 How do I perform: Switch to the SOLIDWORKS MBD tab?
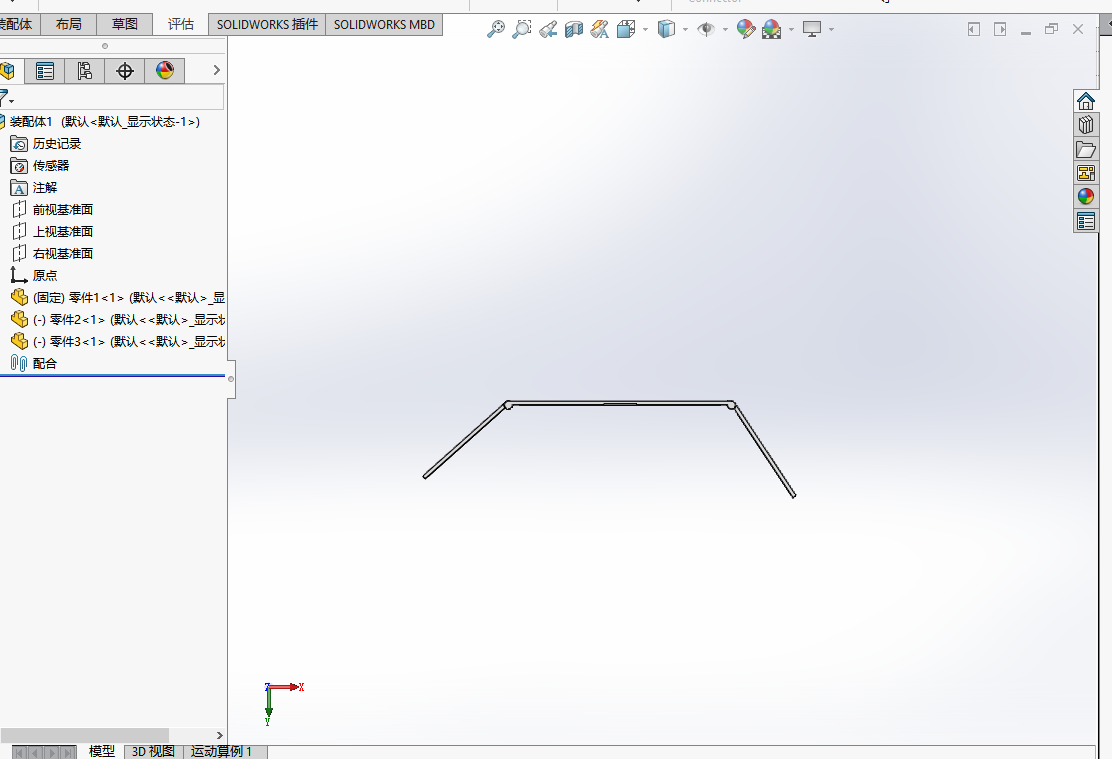click(384, 24)
